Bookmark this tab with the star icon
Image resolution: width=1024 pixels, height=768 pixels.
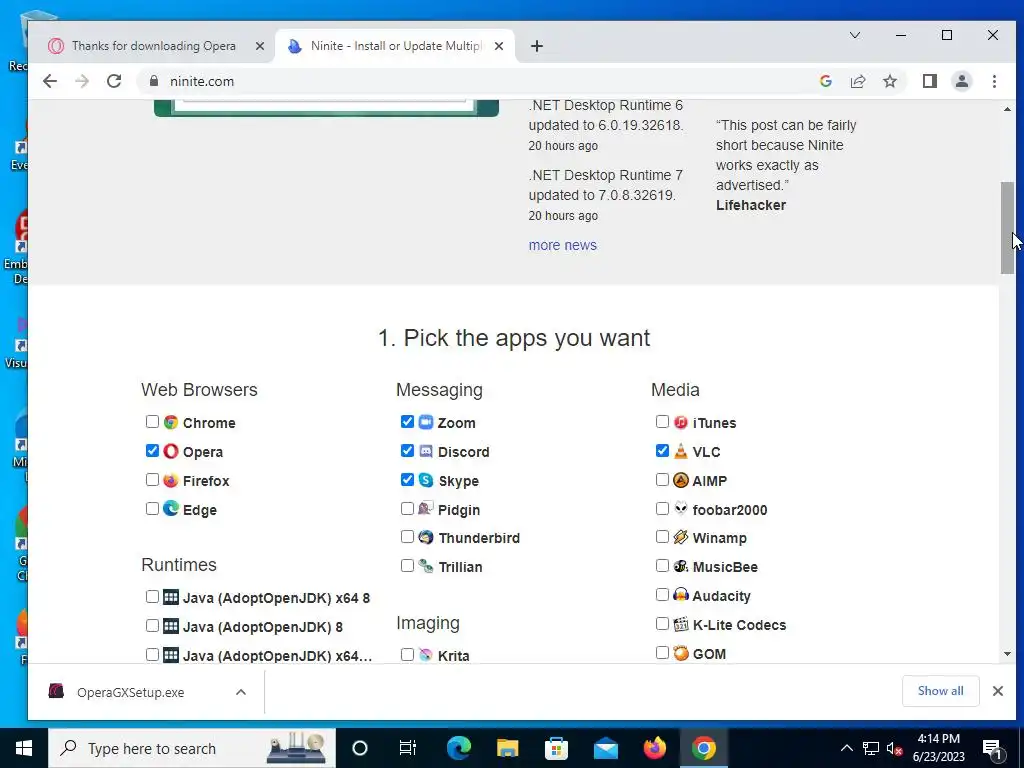[x=889, y=81]
